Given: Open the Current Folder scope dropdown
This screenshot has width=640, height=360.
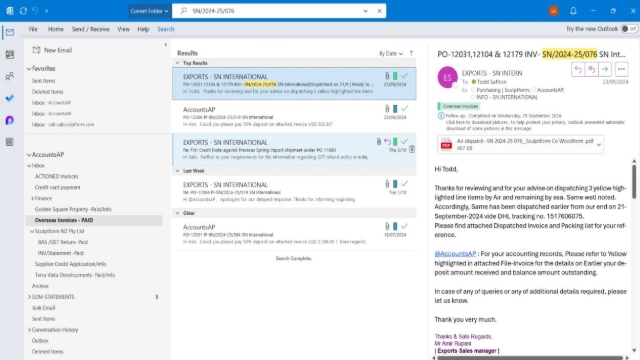Looking at the screenshot, I should click(149, 11).
